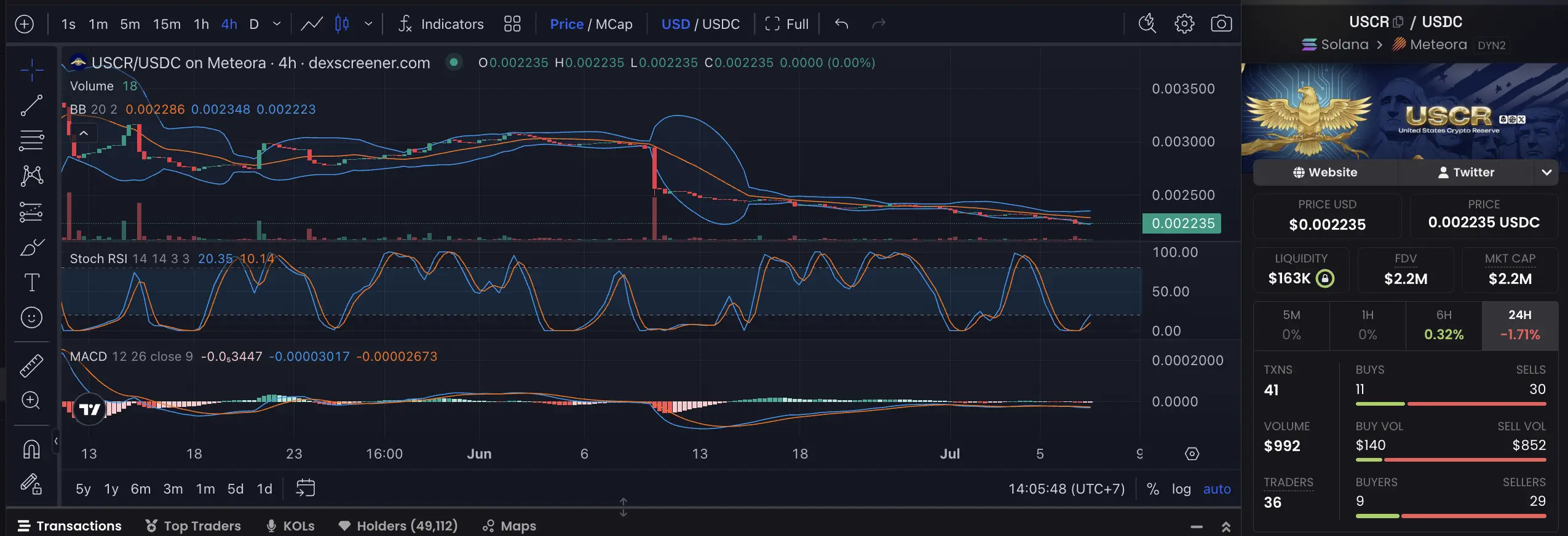Open the timezone selector 14:05:48 (UTC+7)
This screenshot has height=536, width=1568.
pyautogui.click(x=1066, y=489)
